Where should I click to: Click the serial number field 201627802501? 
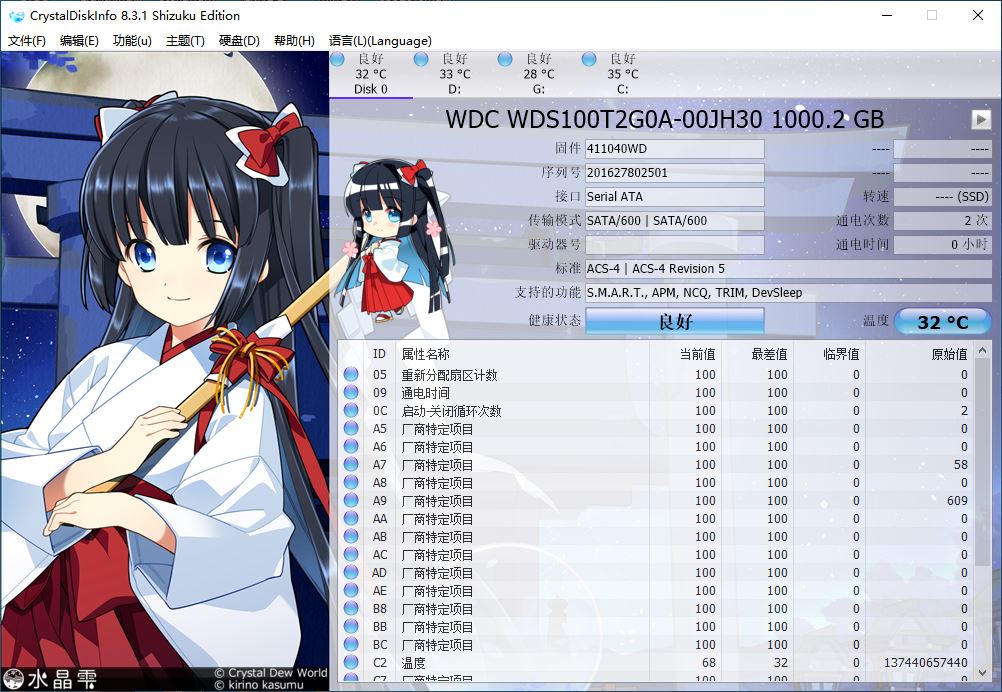click(675, 173)
